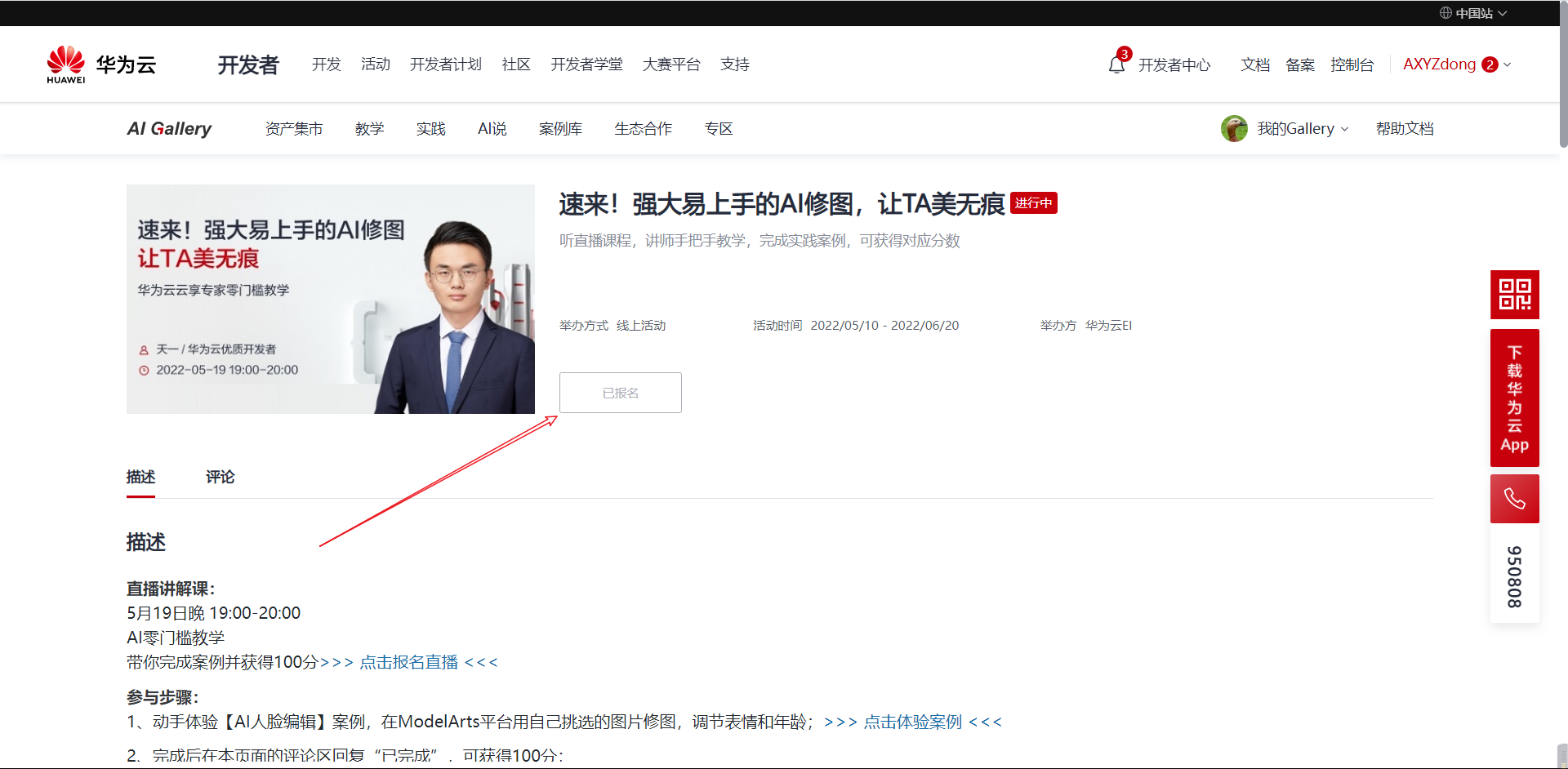Click the 已报名 button
The width and height of the screenshot is (1568, 769).
point(621,393)
